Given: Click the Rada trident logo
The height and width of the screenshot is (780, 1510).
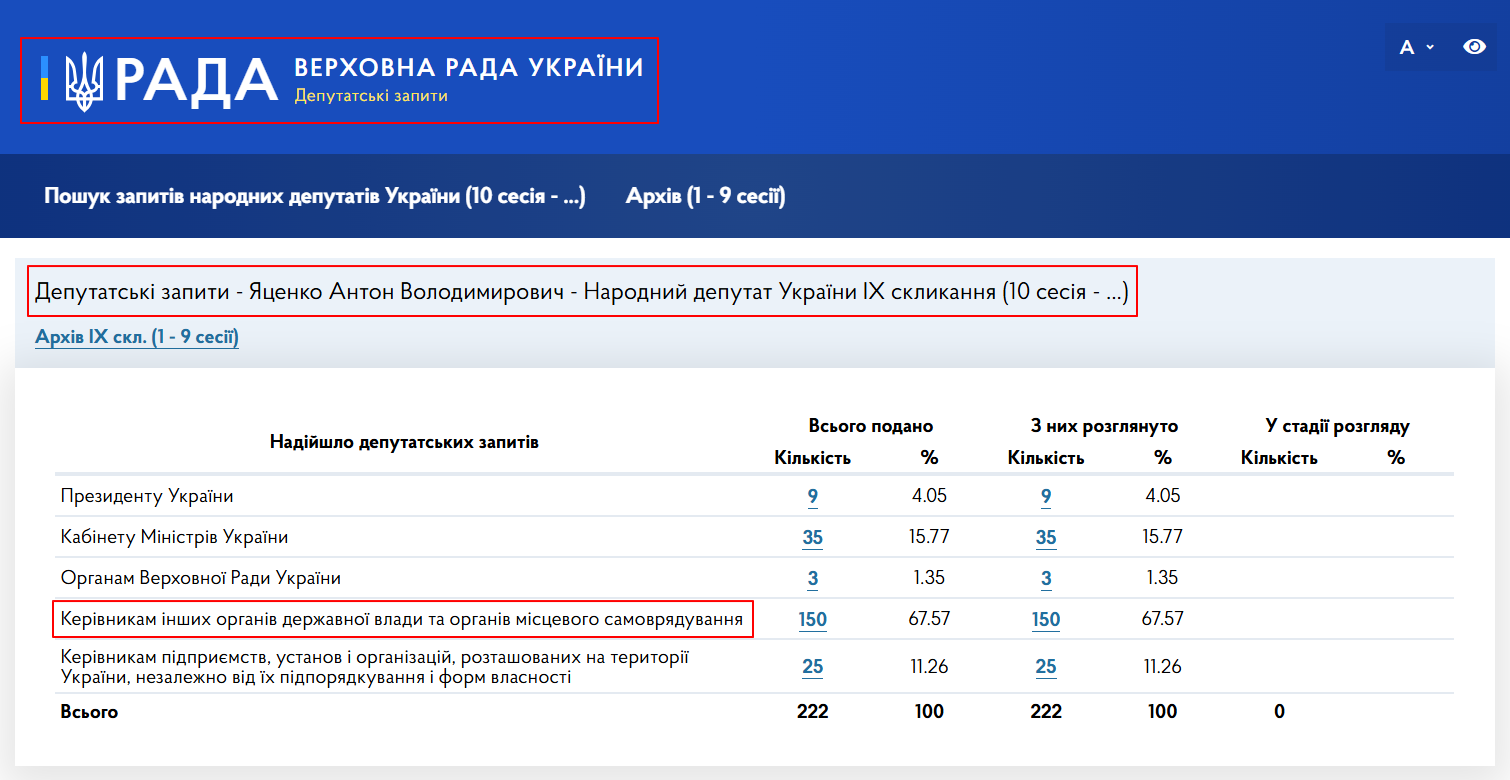Looking at the screenshot, I should coord(84,80).
